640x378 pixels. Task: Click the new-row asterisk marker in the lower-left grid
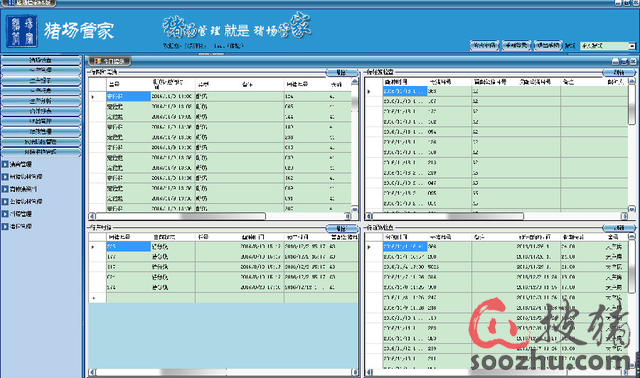point(94,298)
